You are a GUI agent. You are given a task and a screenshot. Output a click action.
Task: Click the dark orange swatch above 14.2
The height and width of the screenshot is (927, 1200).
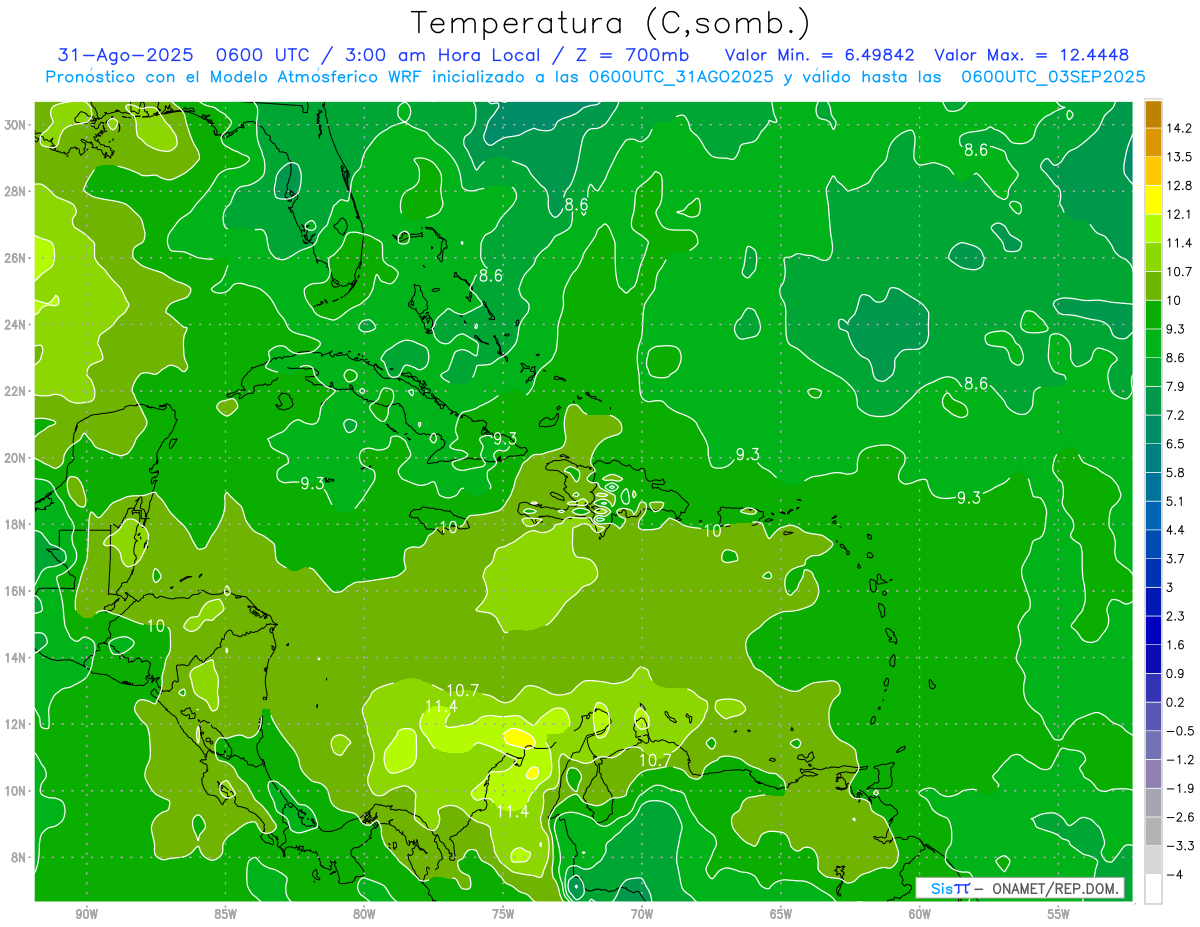coord(1153,114)
